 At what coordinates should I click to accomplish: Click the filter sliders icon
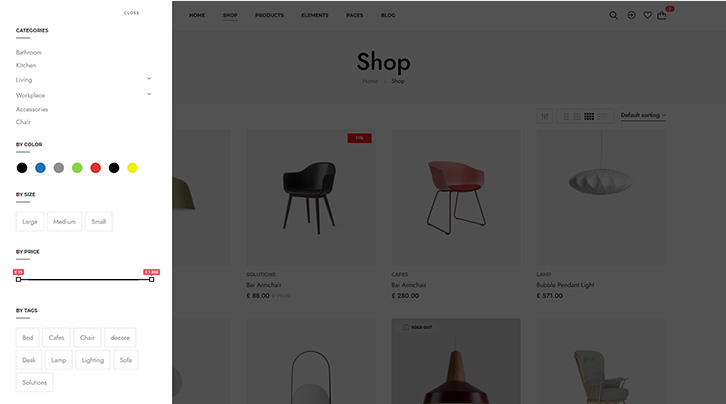[544, 116]
